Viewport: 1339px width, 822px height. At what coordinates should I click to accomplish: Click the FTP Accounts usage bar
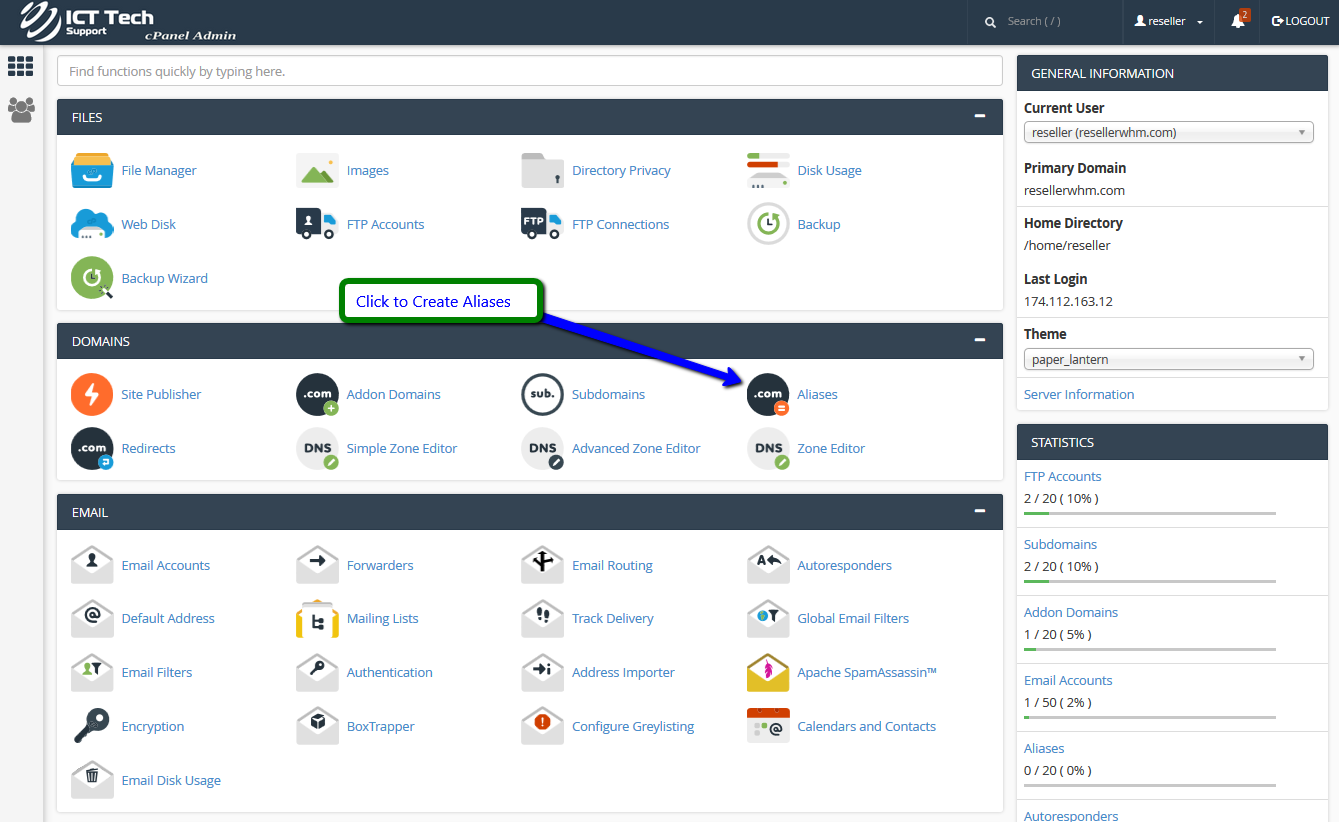coord(1149,513)
